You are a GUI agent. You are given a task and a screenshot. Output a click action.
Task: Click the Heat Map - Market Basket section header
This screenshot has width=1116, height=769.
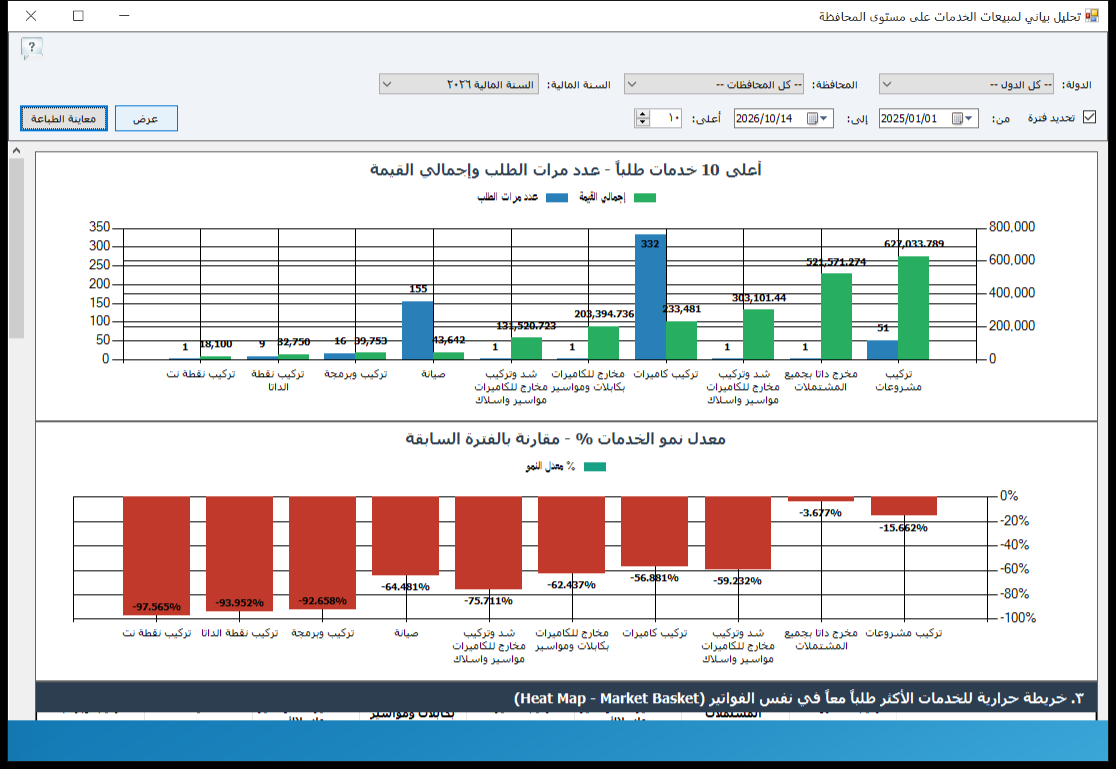click(566, 699)
